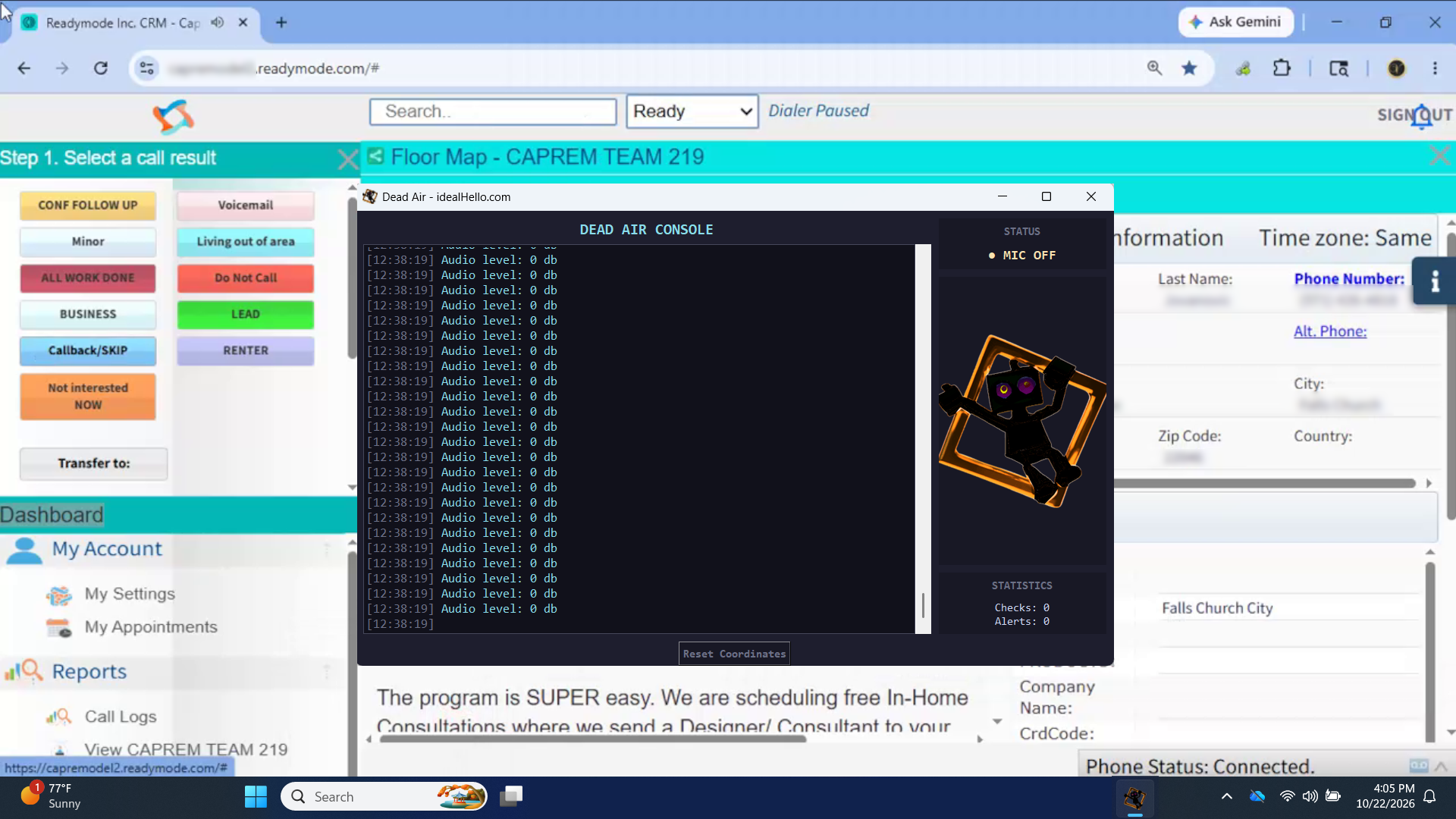Mark lead as Do Not Call
This screenshot has width=1456, height=819.
click(246, 278)
